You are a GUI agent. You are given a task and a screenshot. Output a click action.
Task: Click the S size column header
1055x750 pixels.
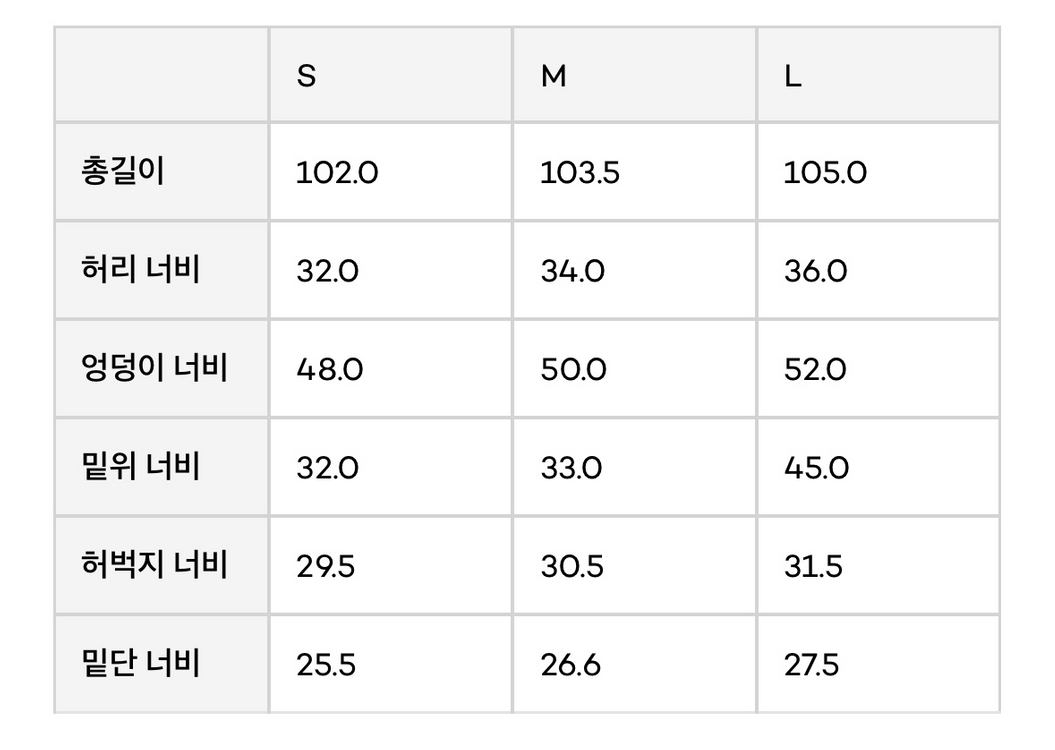tap(306, 77)
